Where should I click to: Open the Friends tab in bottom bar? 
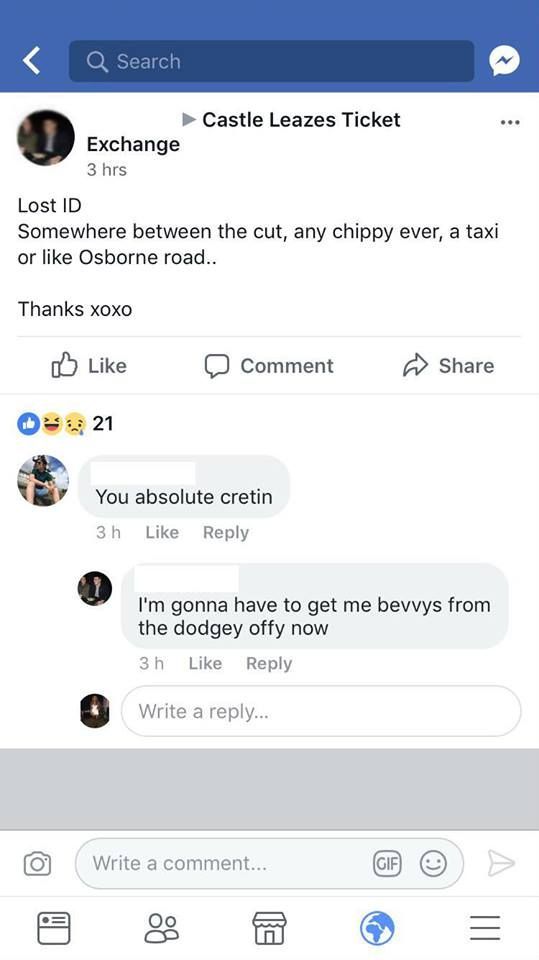point(162,928)
